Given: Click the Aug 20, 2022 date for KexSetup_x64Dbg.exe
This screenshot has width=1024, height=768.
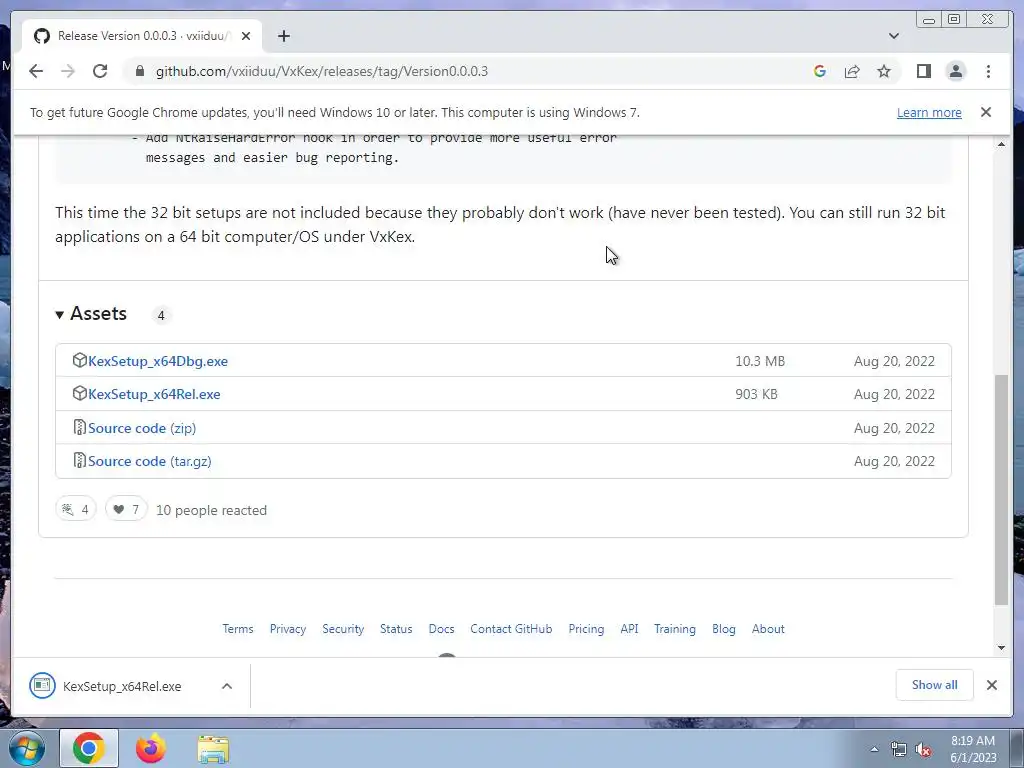Looking at the screenshot, I should coord(894,361).
